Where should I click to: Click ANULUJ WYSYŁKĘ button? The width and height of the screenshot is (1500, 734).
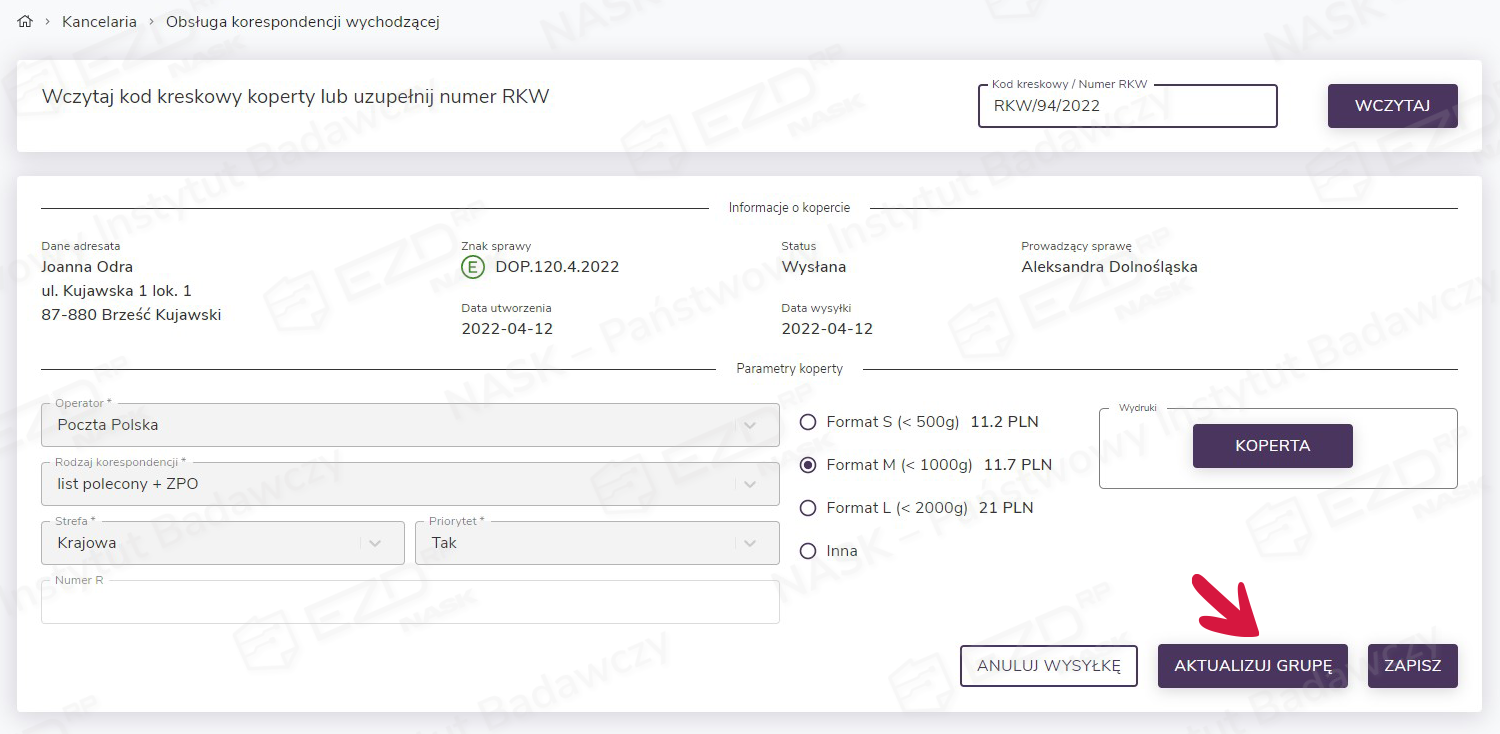[x=1048, y=666]
